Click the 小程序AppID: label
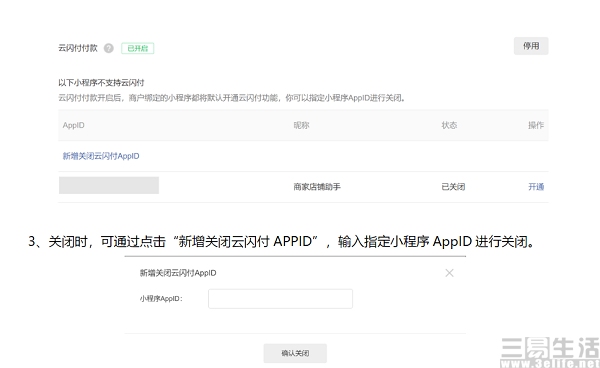The image size is (600, 368). click(161, 299)
